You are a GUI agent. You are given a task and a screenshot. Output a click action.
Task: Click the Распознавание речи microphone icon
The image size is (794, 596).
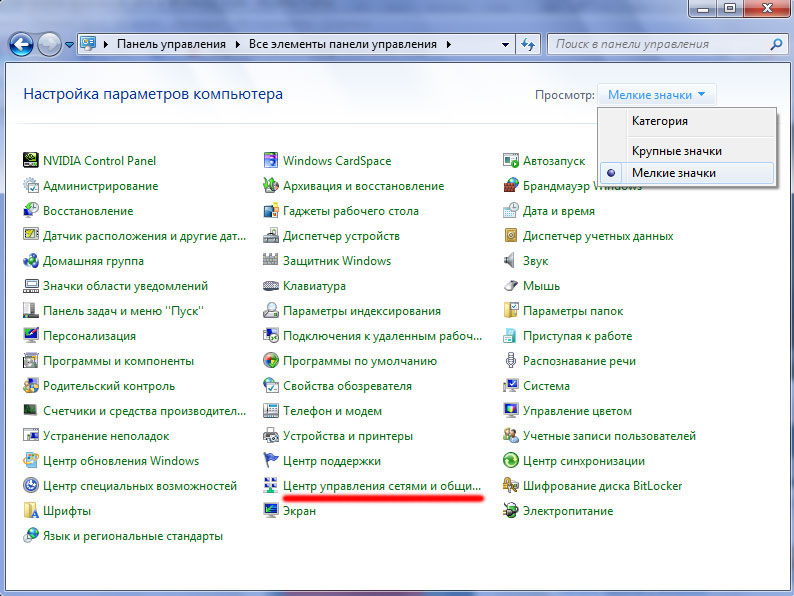[511, 361]
